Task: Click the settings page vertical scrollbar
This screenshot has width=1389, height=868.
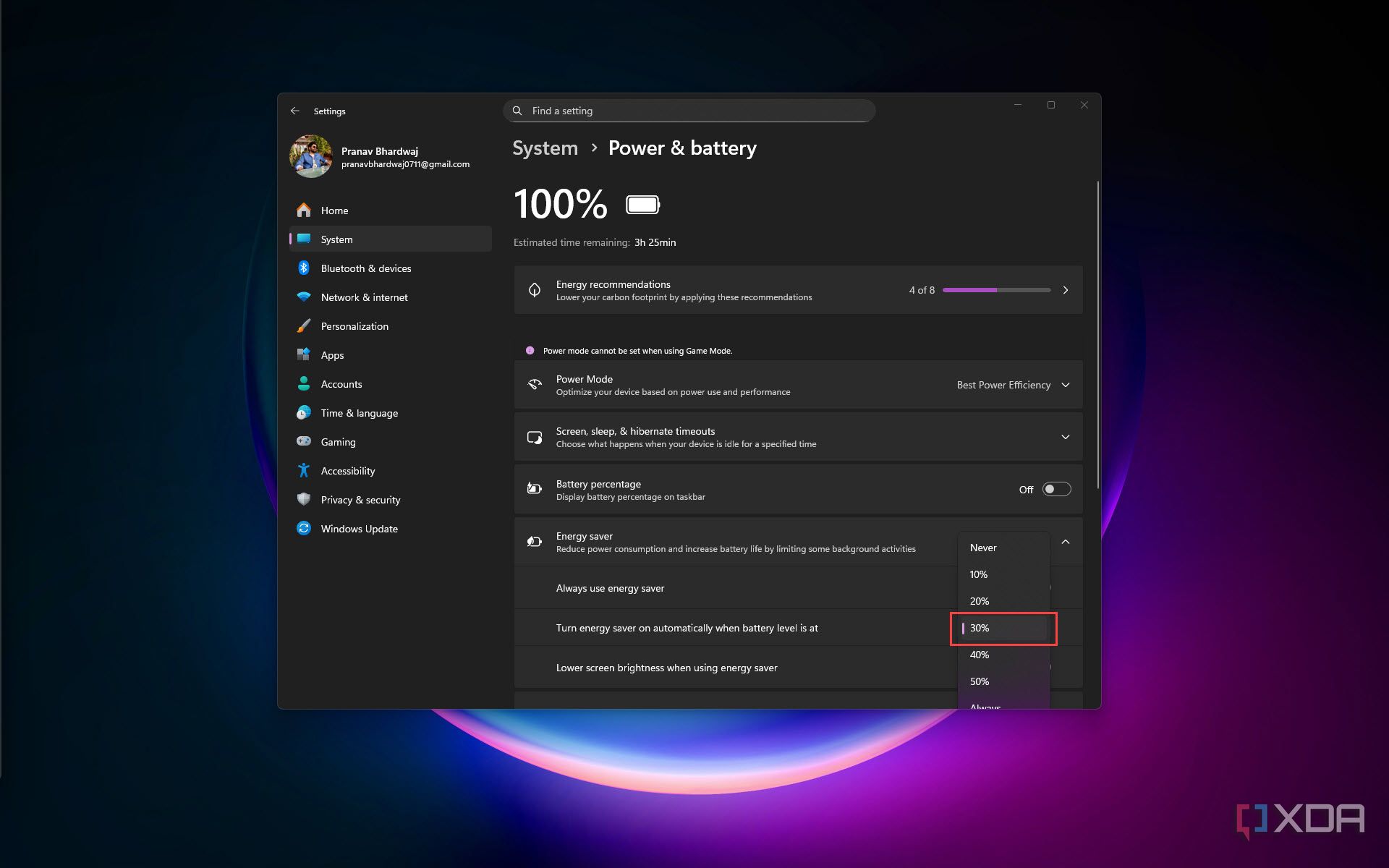Action: (x=1097, y=334)
